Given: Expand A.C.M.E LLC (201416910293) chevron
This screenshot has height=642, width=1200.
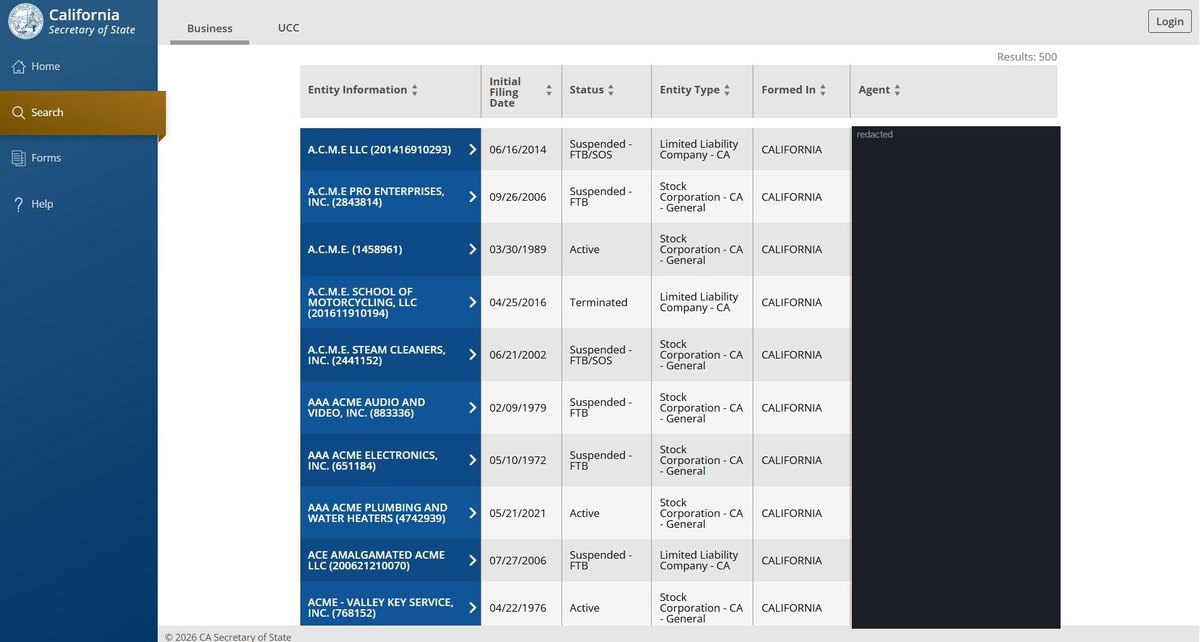Looking at the screenshot, I should tap(472, 150).
